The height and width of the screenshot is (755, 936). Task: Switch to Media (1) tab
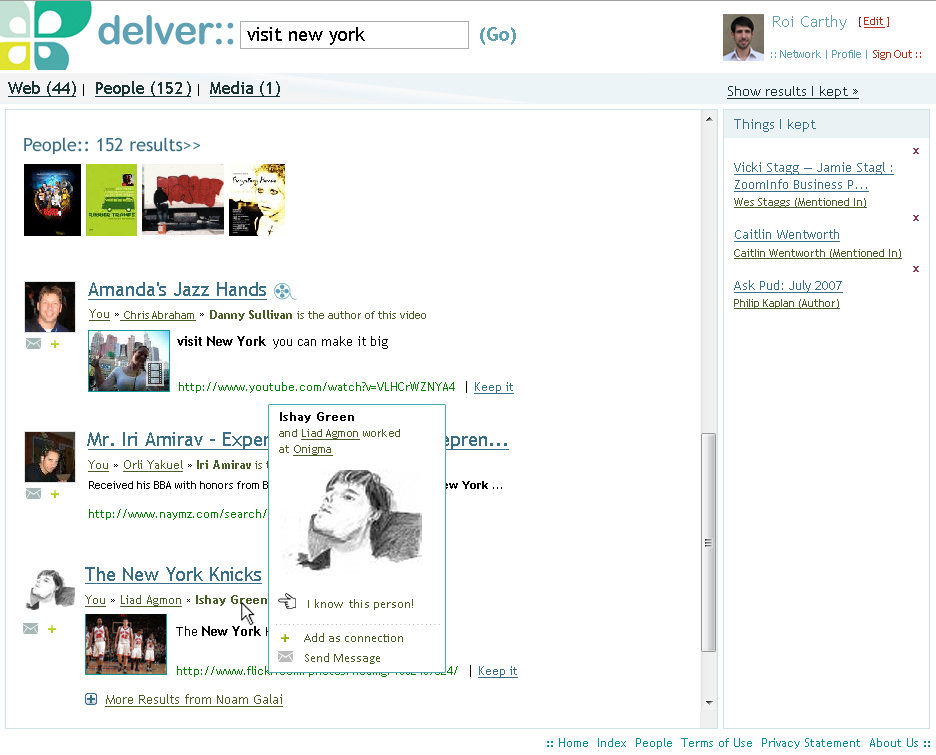(x=245, y=88)
